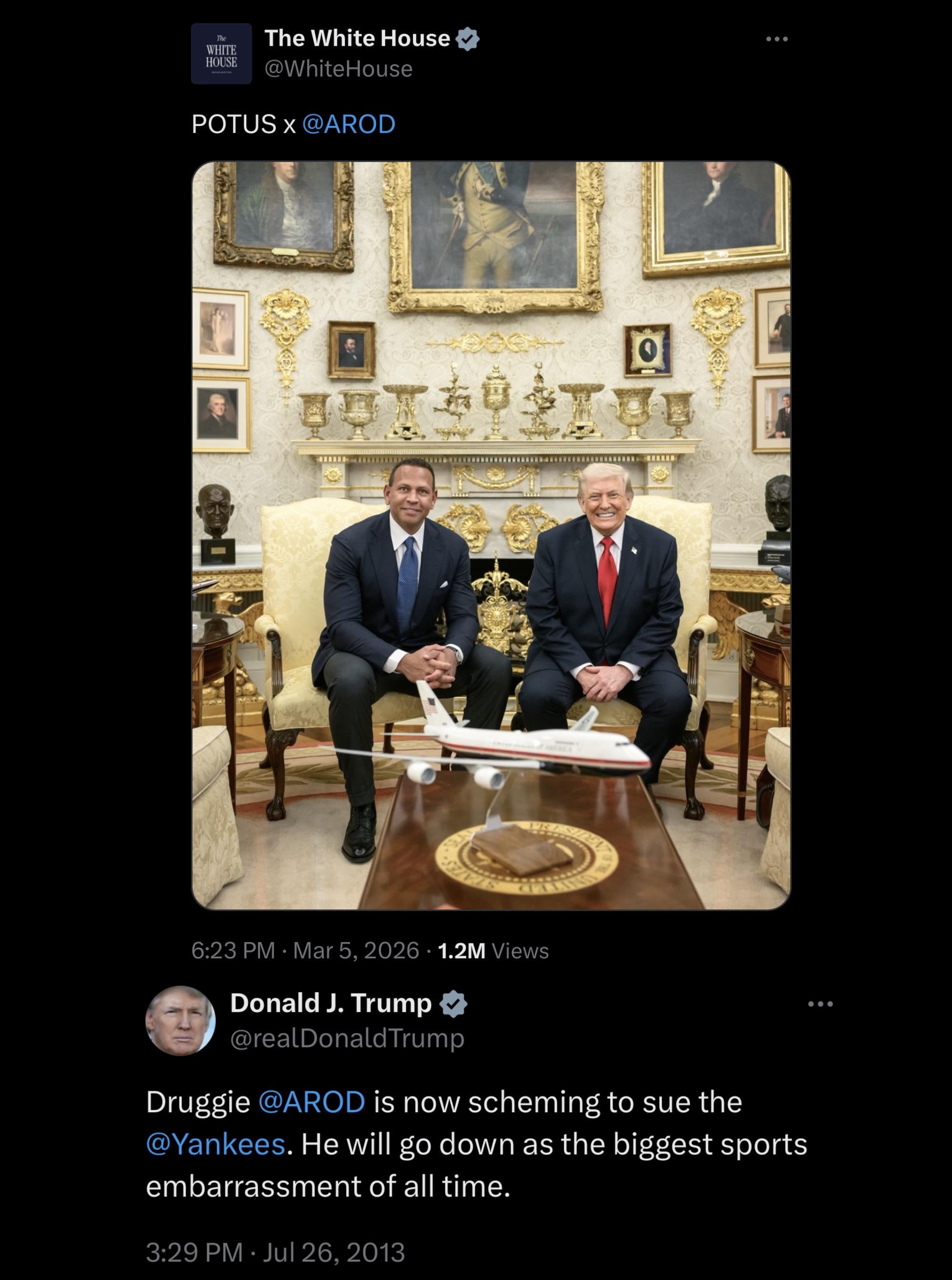The width and height of the screenshot is (952, 1280).
Task: Open the Oval Office photo
Action: coord(491,535)
